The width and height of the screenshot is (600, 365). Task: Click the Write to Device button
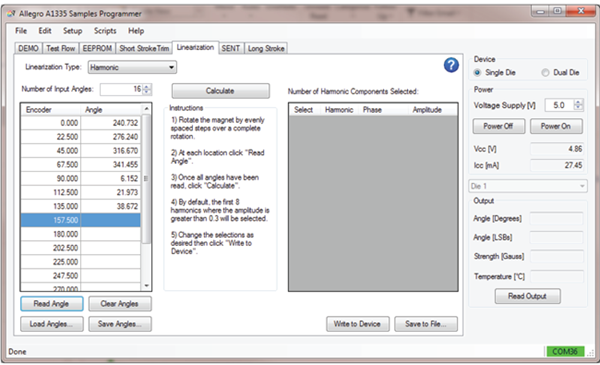[357, 324]
